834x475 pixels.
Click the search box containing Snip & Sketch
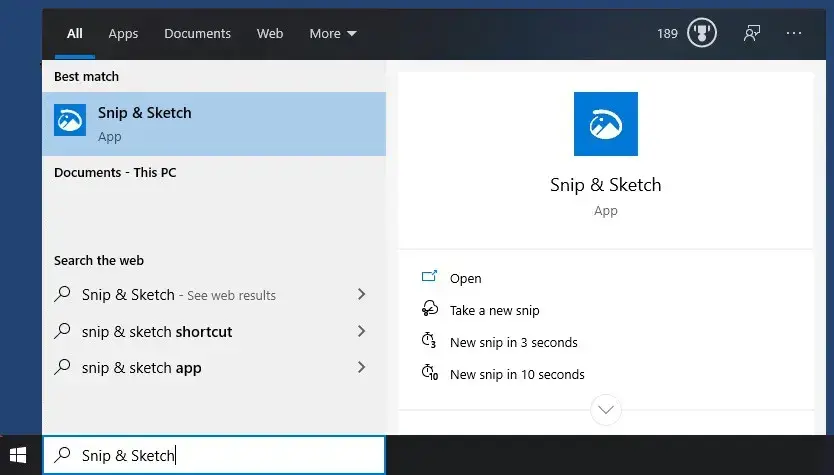click(214, 455)
